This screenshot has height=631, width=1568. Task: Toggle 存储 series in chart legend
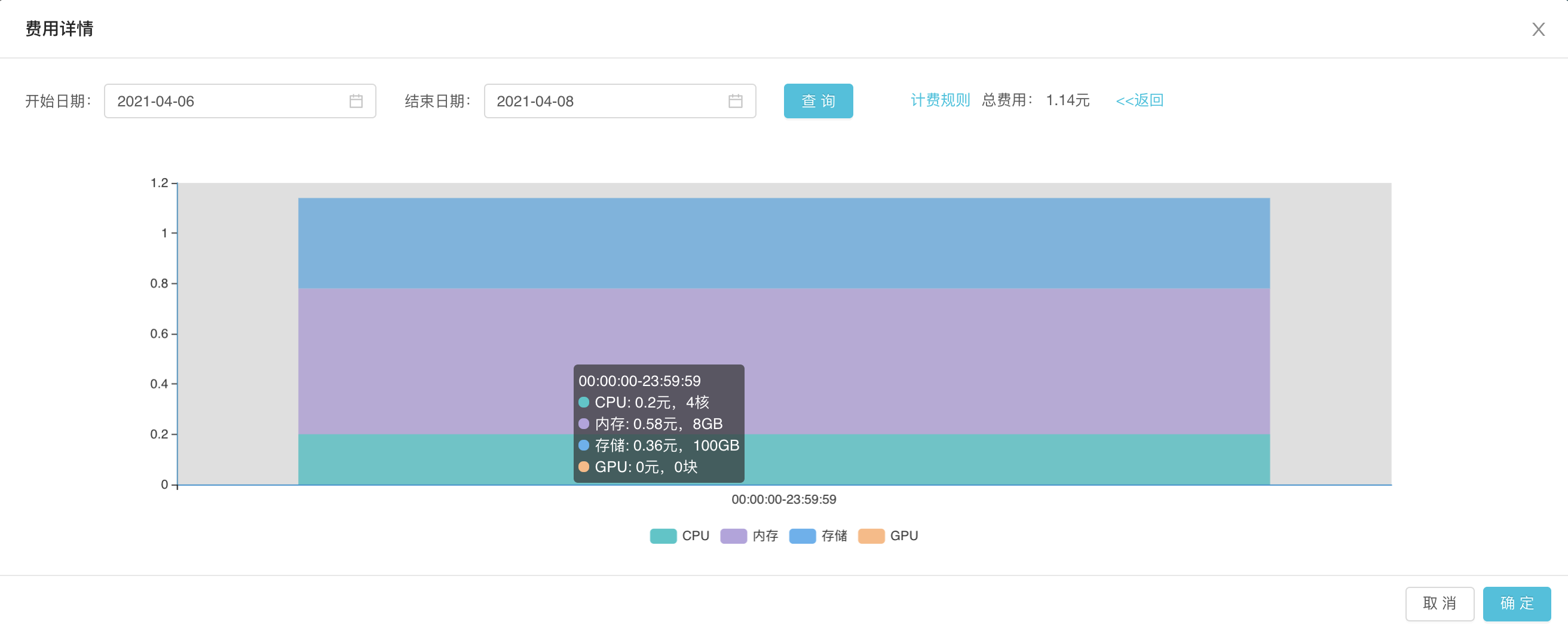818,535
